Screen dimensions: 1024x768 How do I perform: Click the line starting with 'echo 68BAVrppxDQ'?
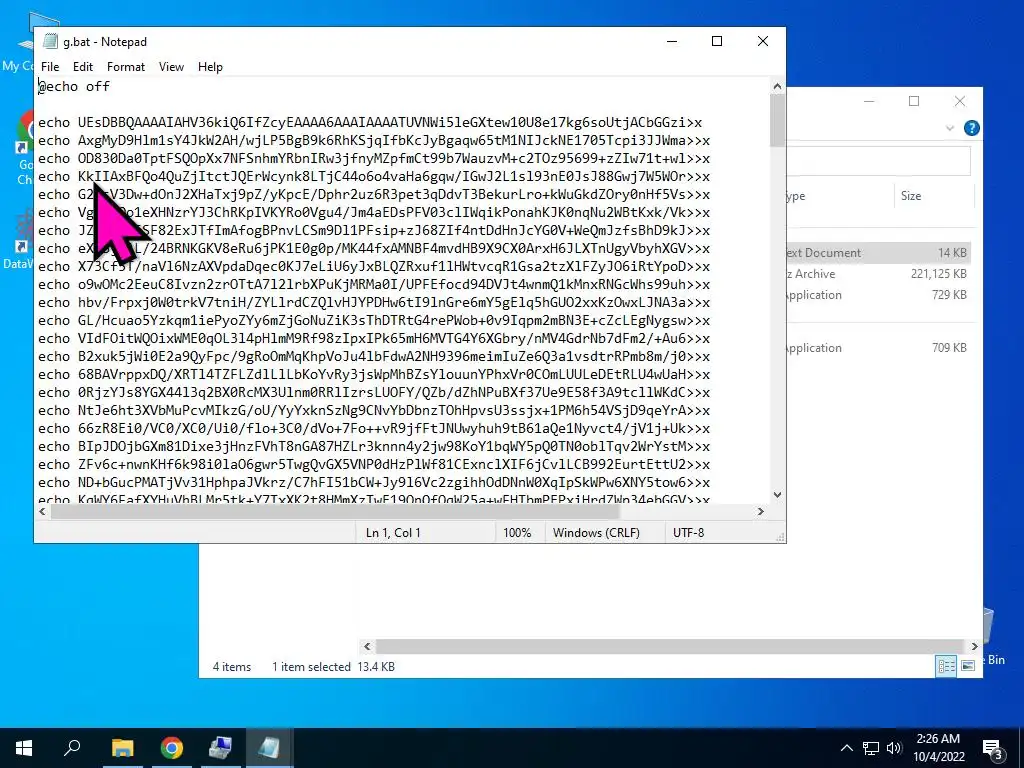(374, 374)
